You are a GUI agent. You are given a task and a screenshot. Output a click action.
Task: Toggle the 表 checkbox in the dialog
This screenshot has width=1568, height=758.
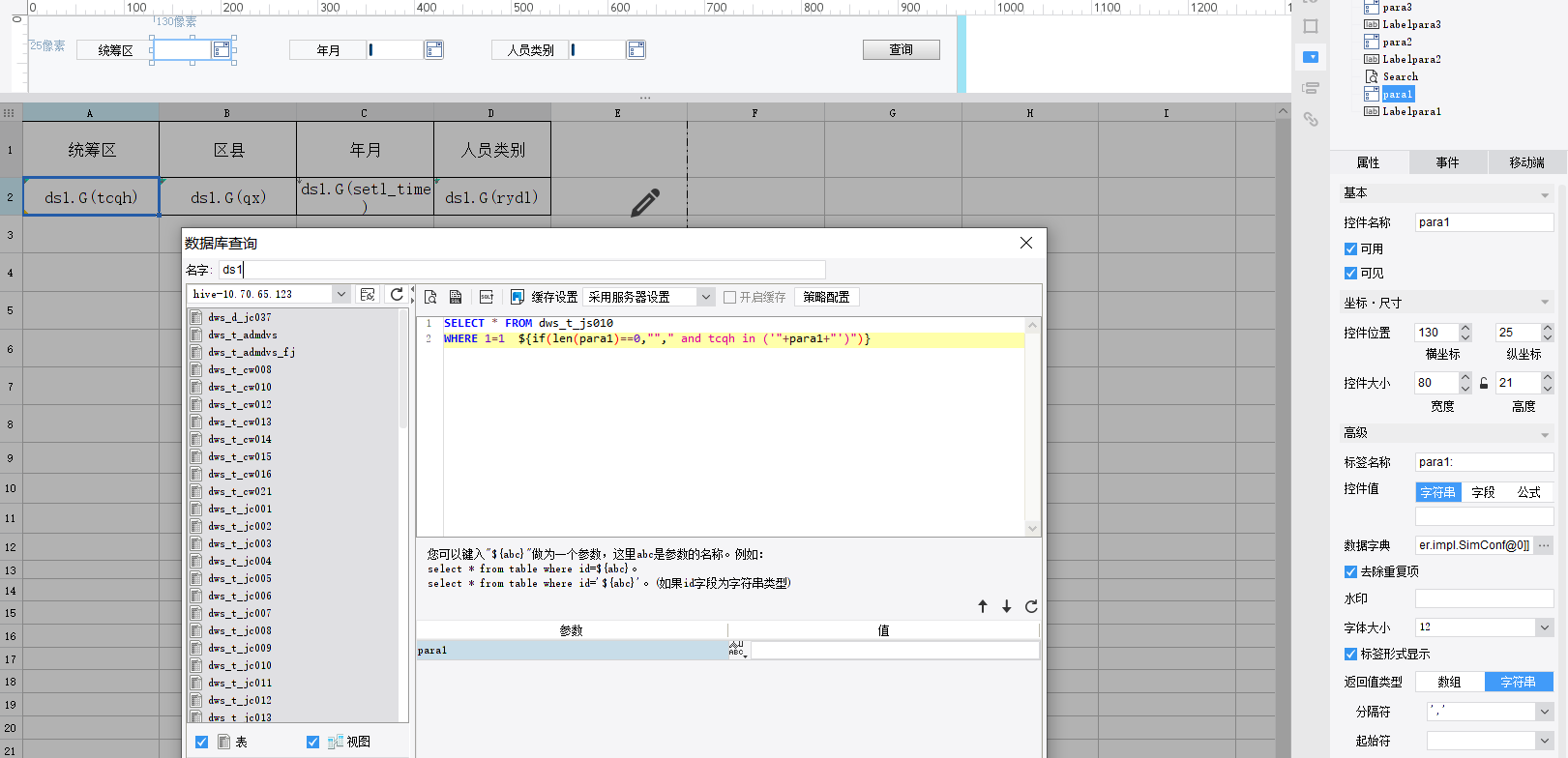click(201, 742)
